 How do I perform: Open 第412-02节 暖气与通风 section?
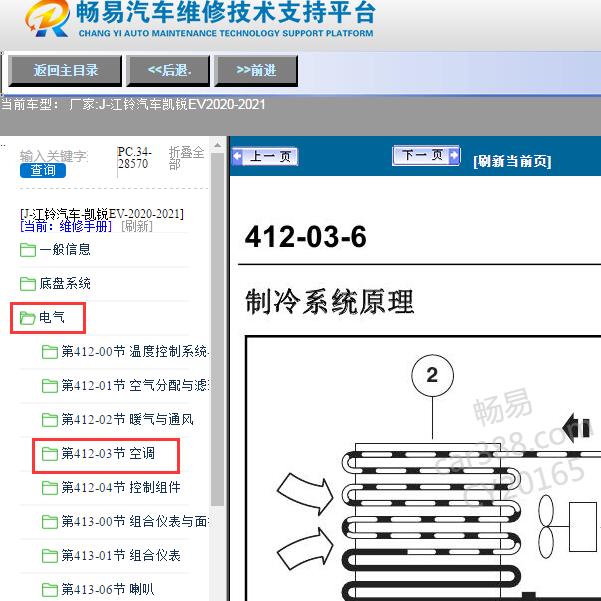point(127,419)
